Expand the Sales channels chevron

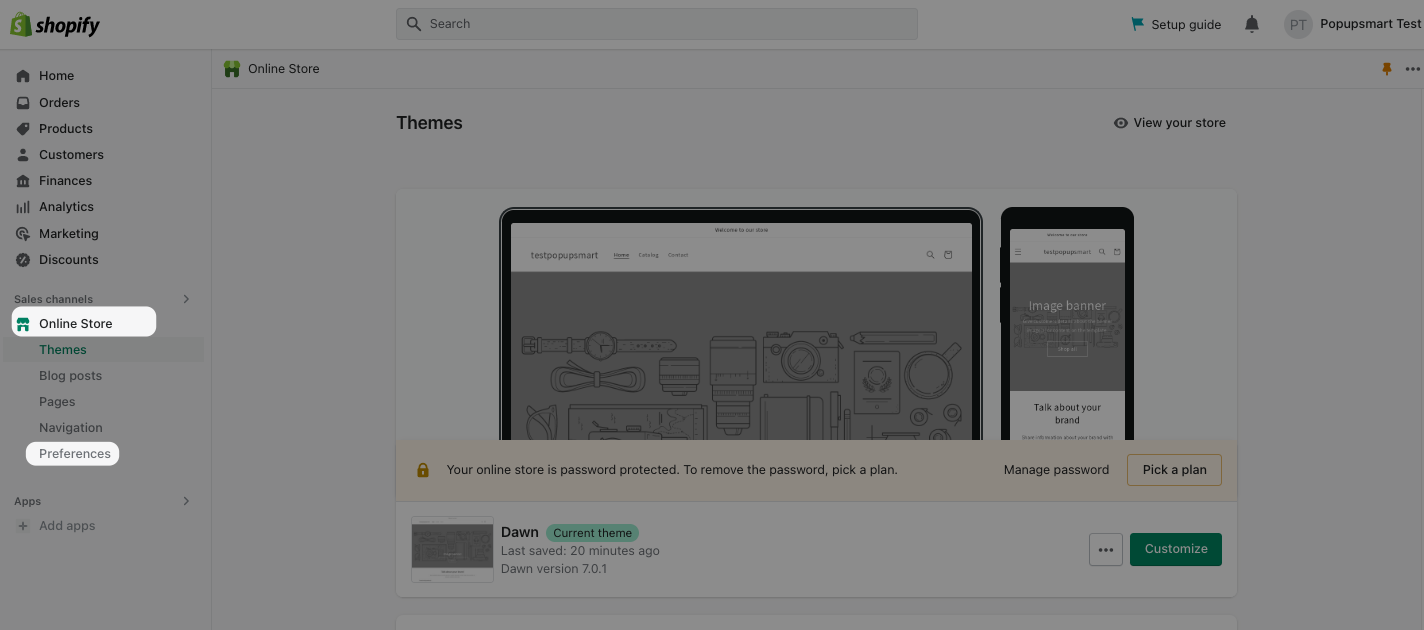tap(186, 298)
